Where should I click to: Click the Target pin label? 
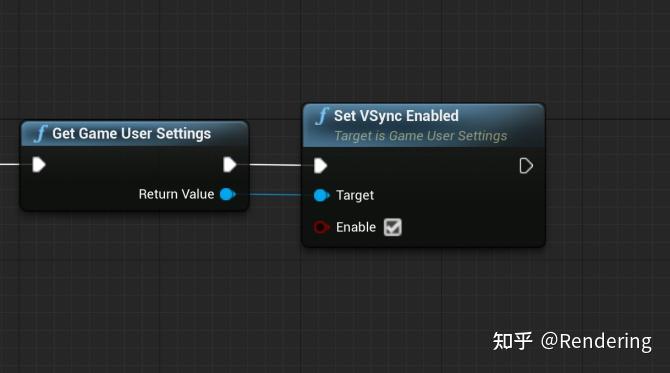pyautogui.click(x=355, y=196)
